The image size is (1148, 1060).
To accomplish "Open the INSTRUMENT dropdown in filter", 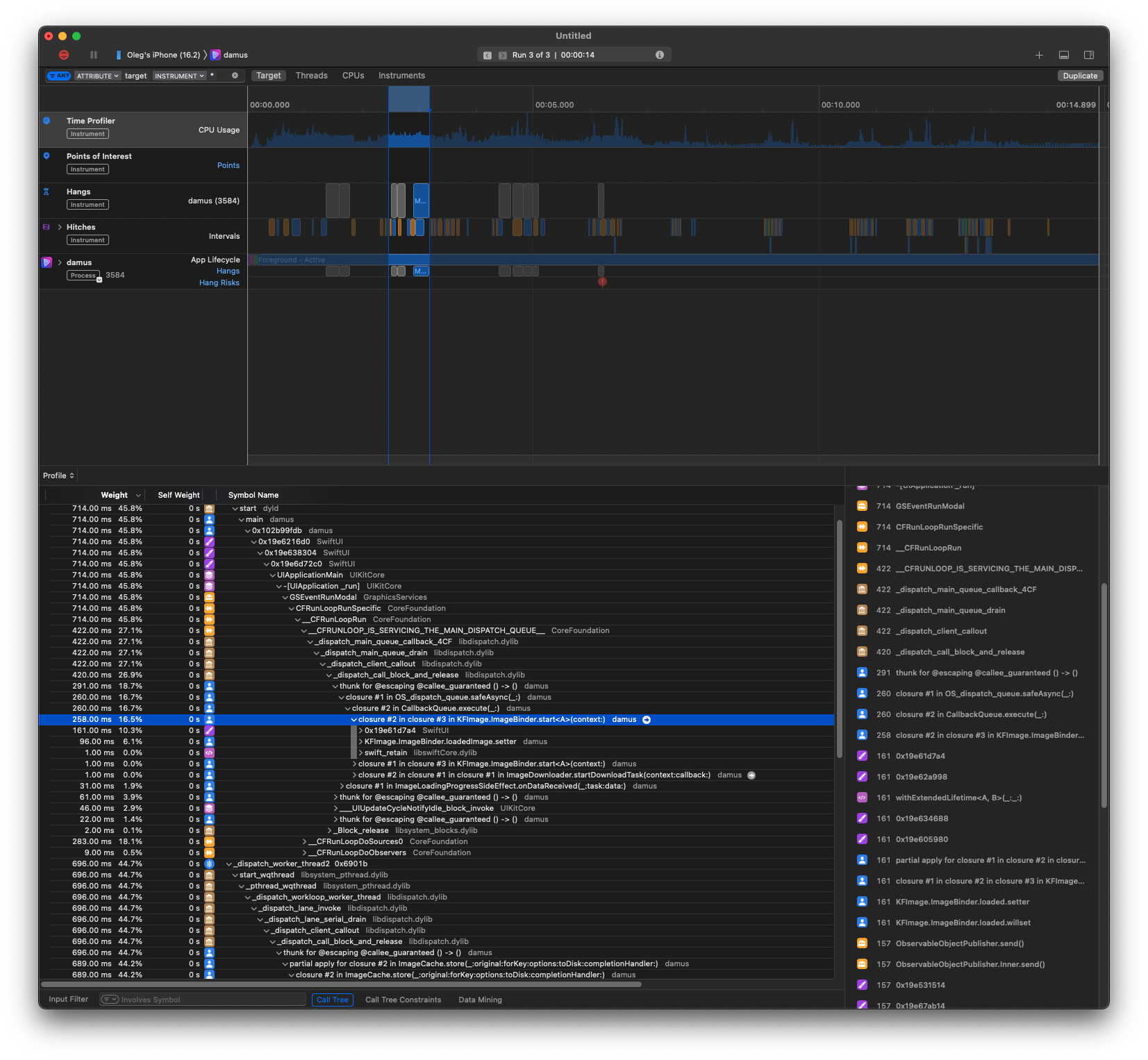I will 179,76.
